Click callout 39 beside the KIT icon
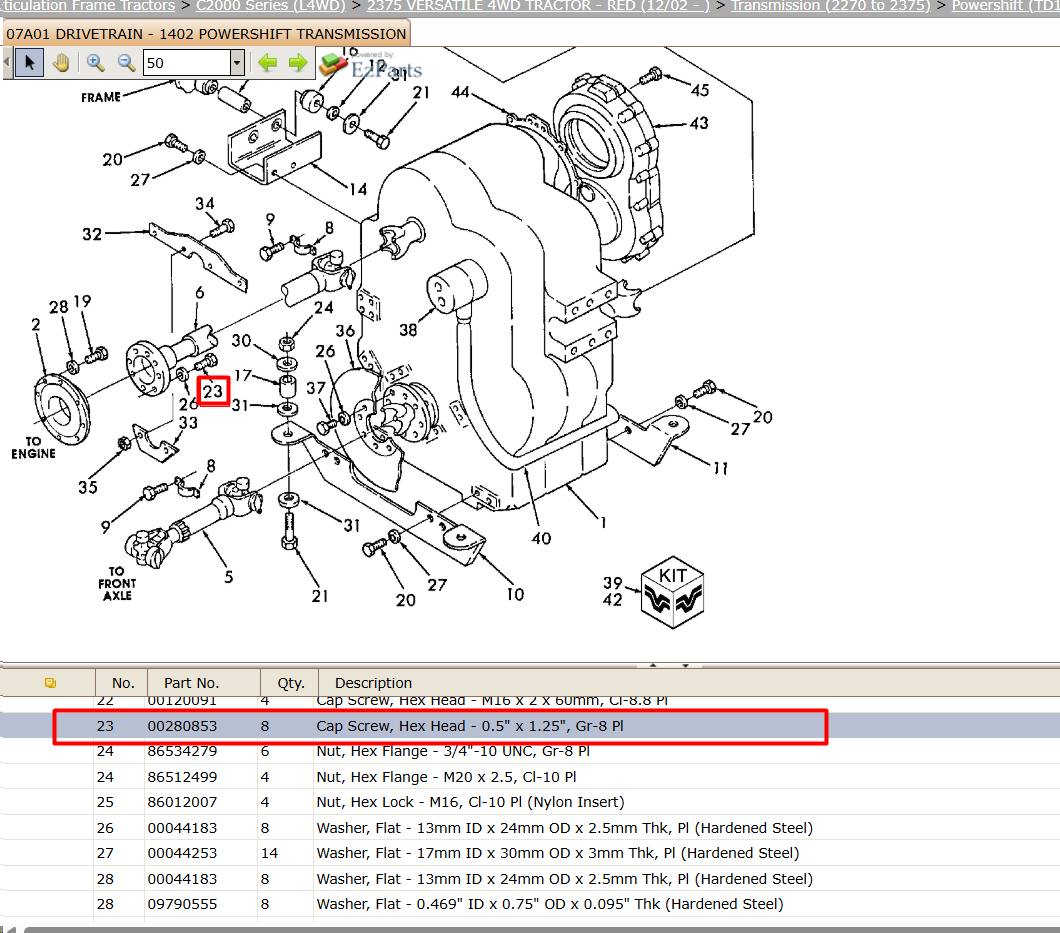 tap(612, 583)
